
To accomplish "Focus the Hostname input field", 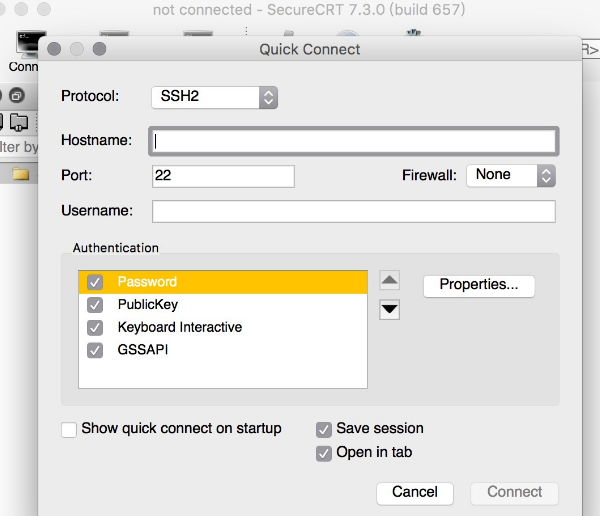I will click(353, 141).
